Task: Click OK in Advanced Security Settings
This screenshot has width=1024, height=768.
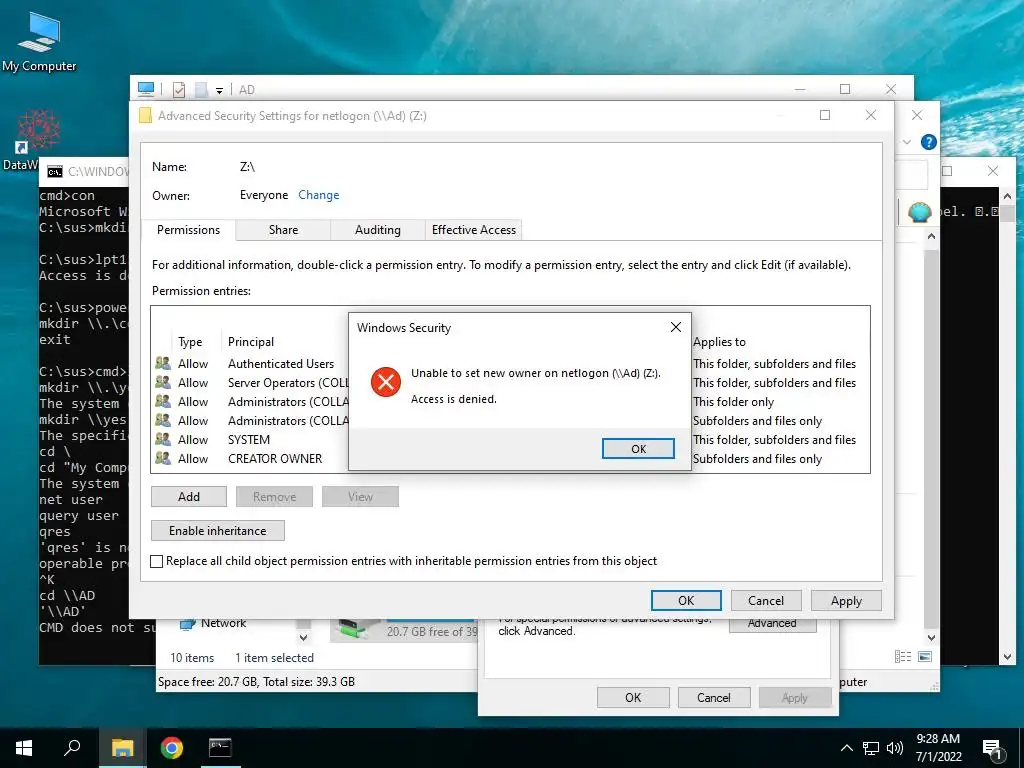Action: coord(686,600)
